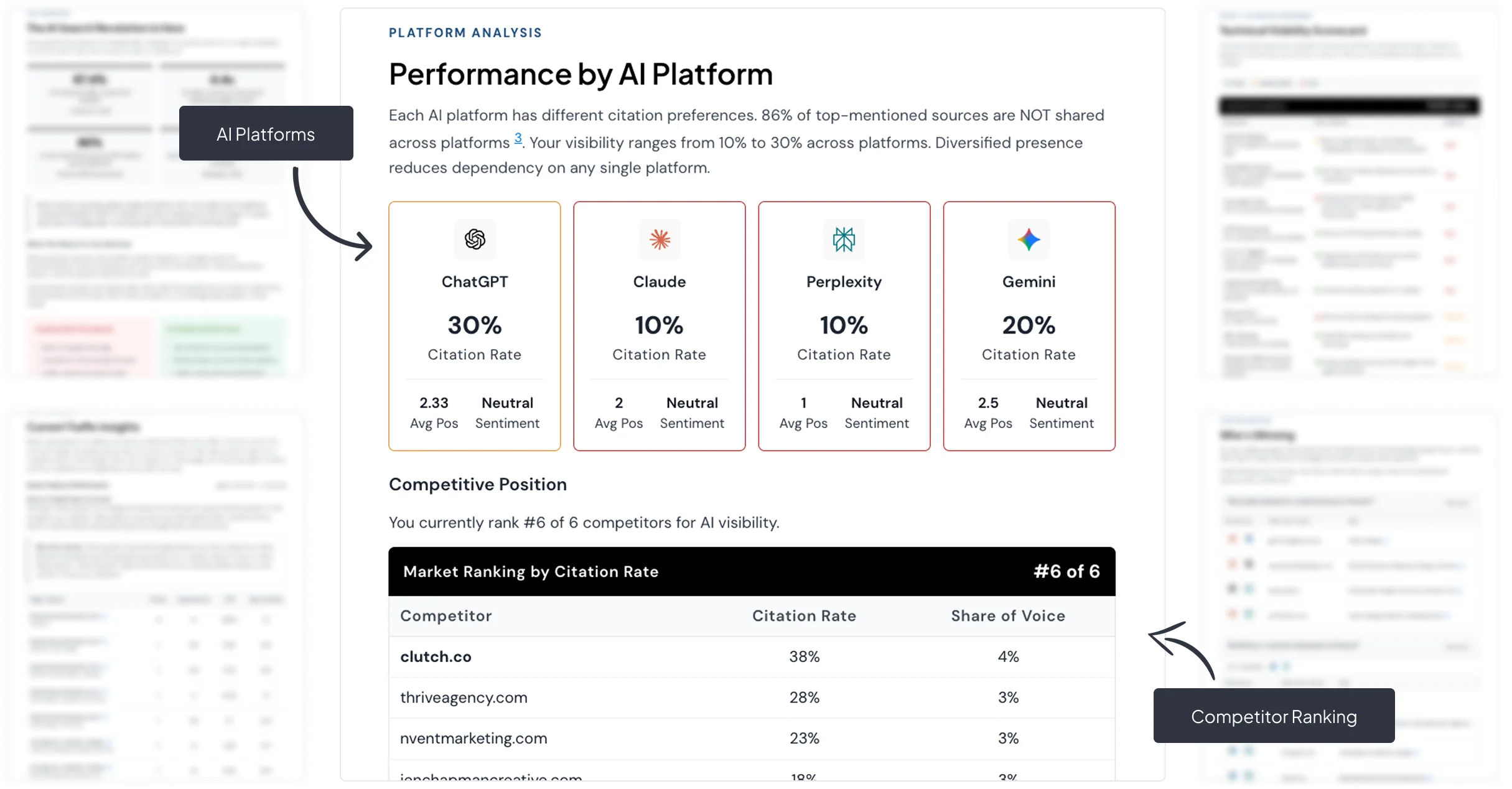Click the Competitor Ranking callout label

pos(1273,716)
